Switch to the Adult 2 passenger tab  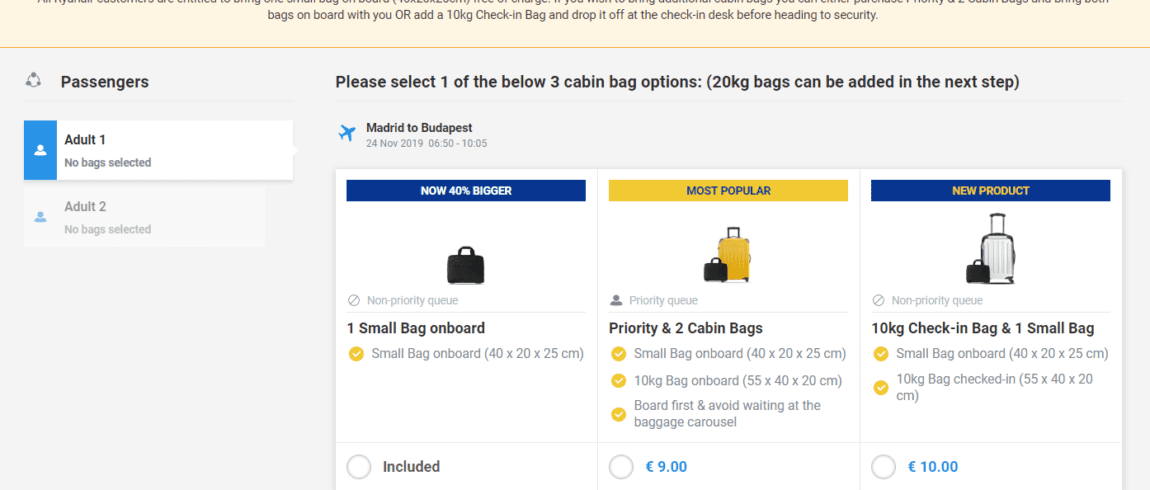[x=144, y=217]
